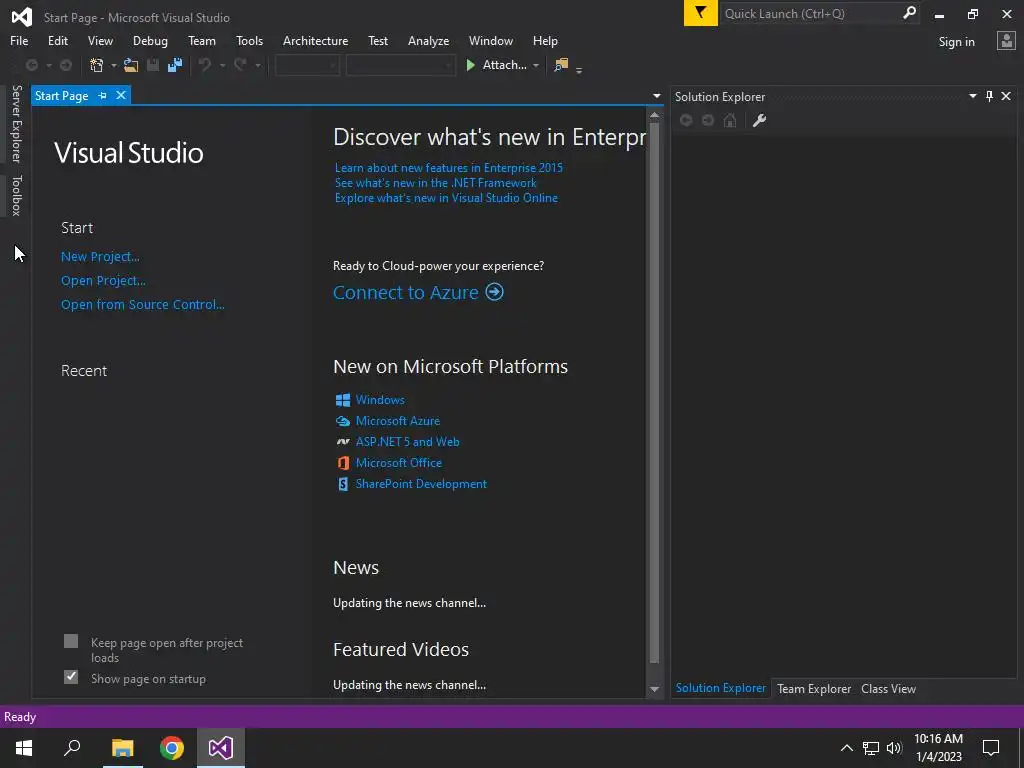Open Google Chrome from the taskbar
The height and width of the screenshot is (768, 1024).
coord(172,748)
